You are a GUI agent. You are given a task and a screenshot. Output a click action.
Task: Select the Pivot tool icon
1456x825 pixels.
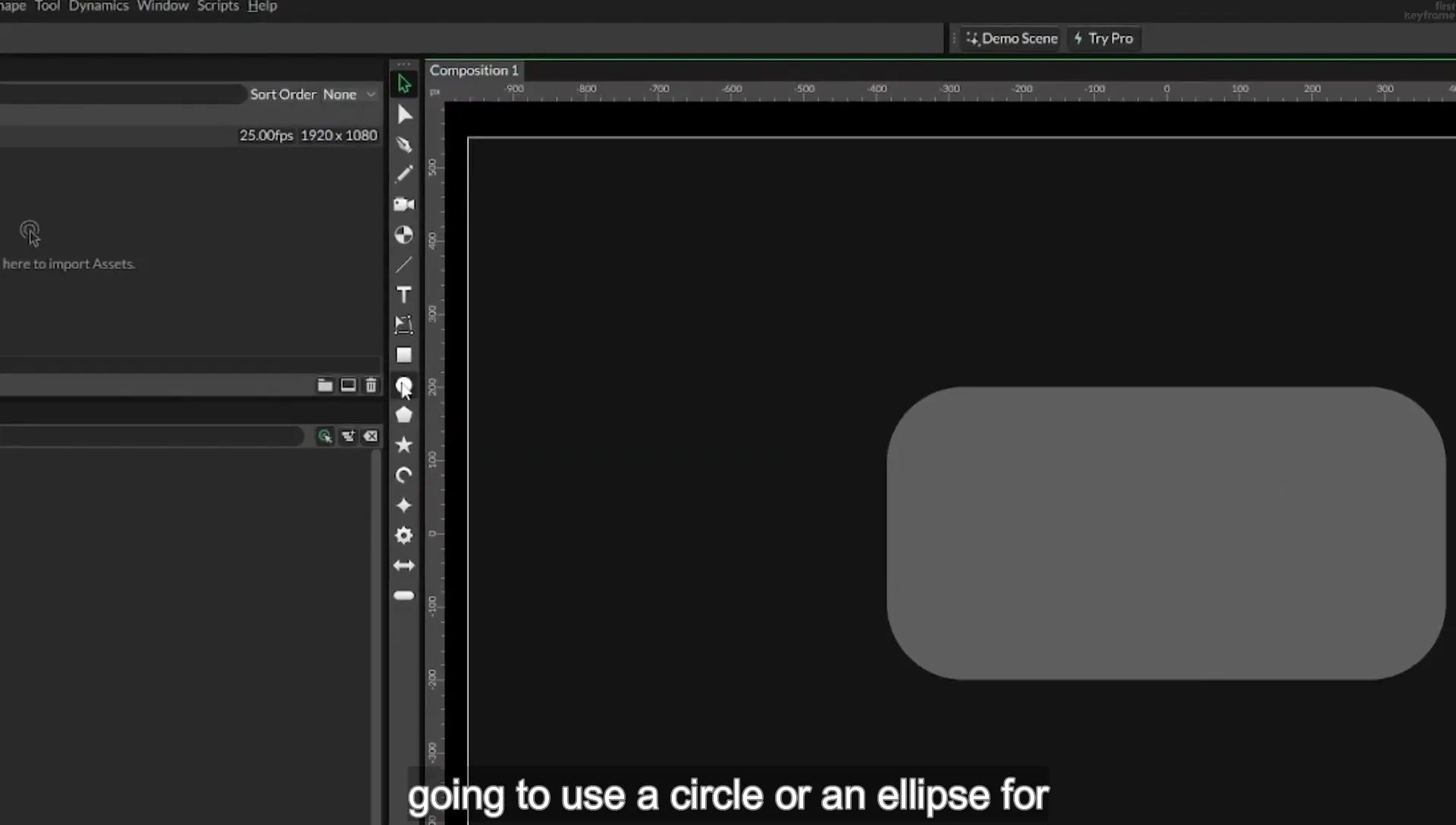(x=404, y=235)
